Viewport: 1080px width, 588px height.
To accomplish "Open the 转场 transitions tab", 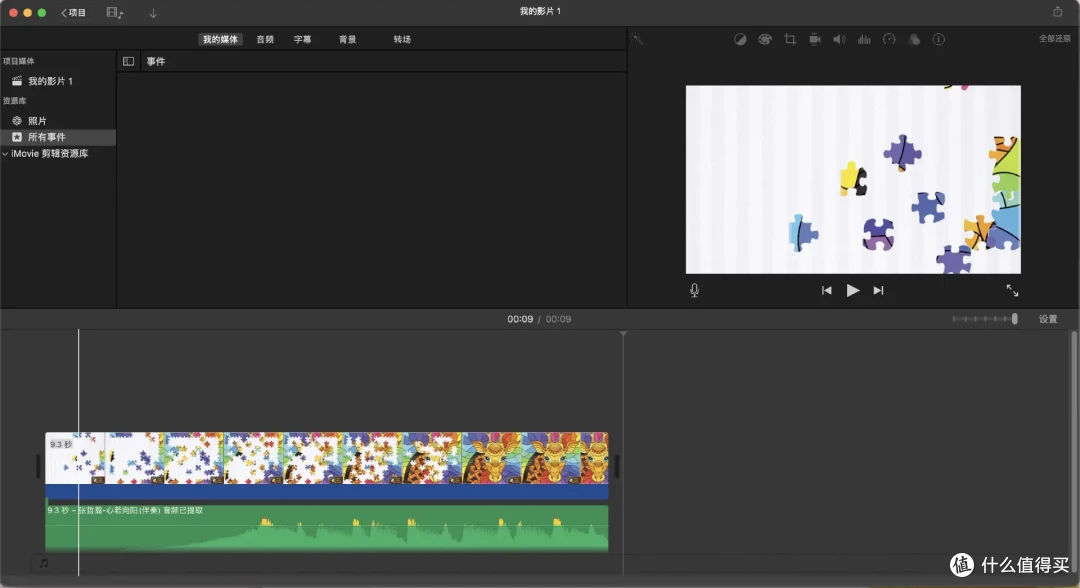I will point(402,39).
